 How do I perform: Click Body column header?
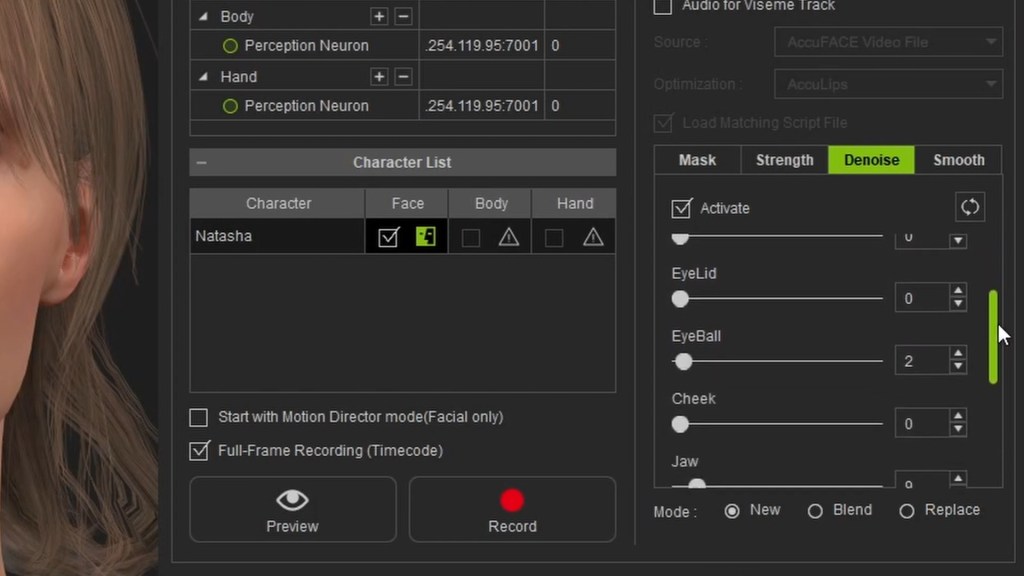point(490,204)
